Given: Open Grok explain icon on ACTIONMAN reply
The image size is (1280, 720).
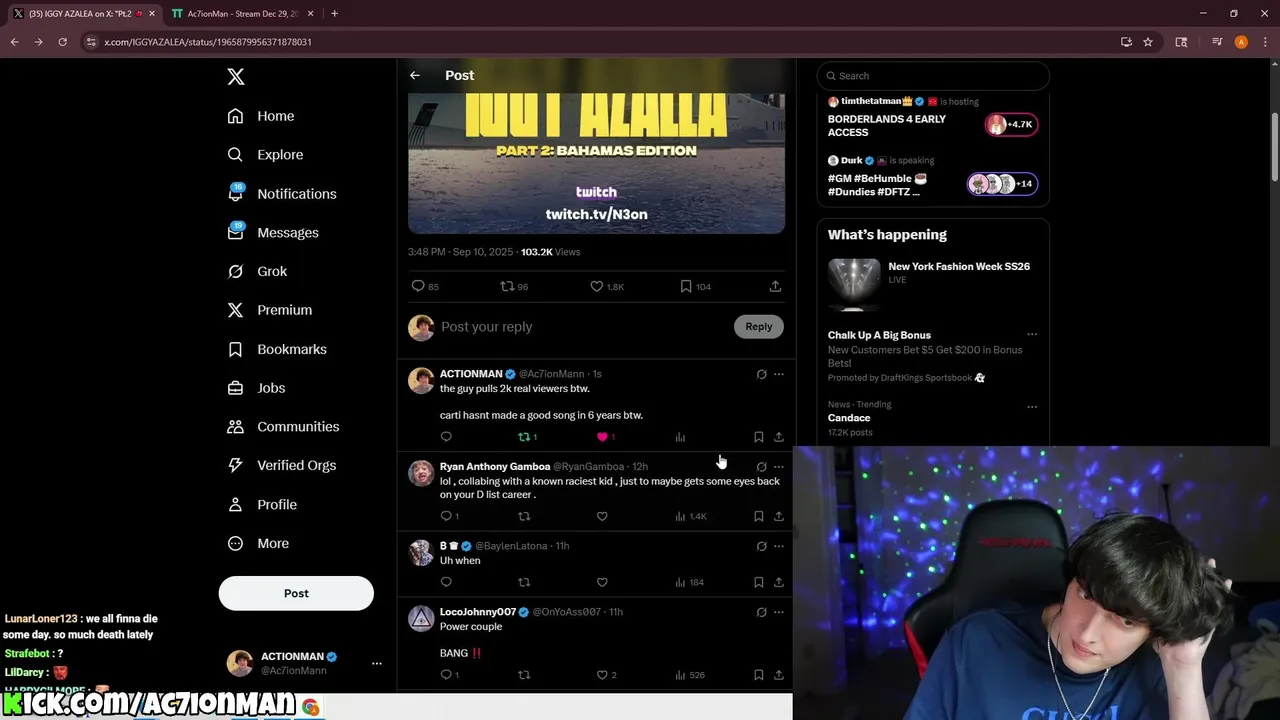Looking at the screenshot, I should click(x=761, y=374).
